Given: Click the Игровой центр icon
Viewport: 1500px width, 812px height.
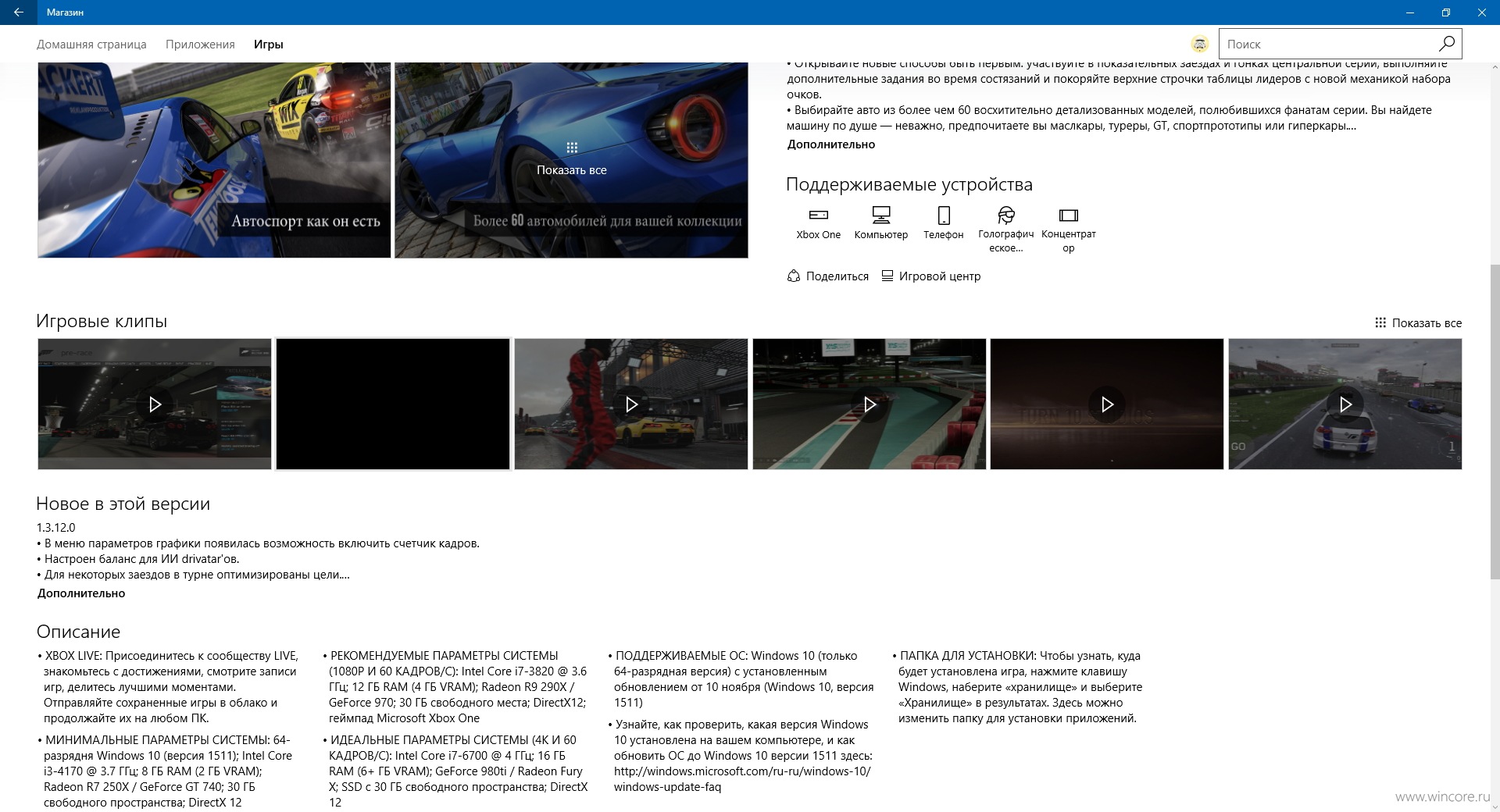Looking at the screenshot, I should [887, 276].
